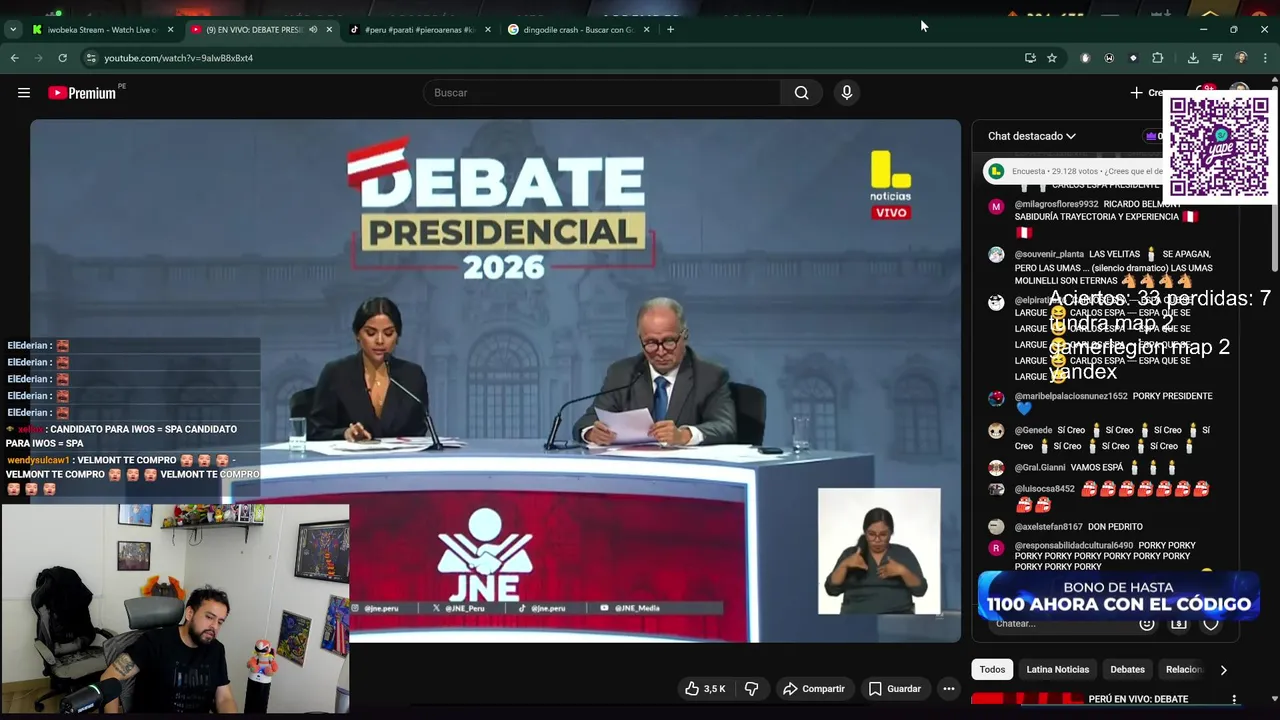Click the Crear button
The image size is (1280, 720).
(x=1146, y=93)
